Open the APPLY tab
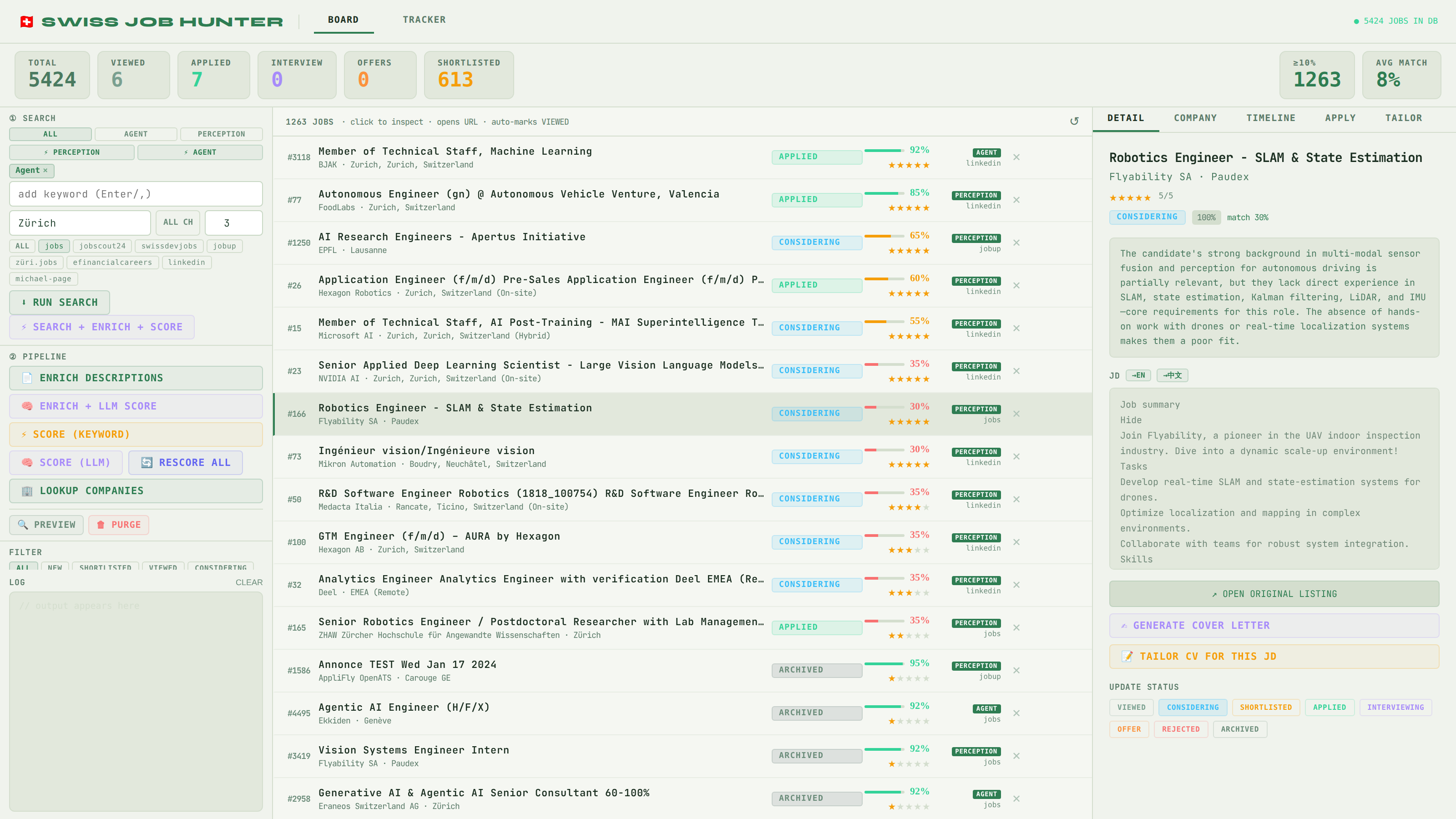The width and height of the screenshot is (1456, 819). (1340, 118)
